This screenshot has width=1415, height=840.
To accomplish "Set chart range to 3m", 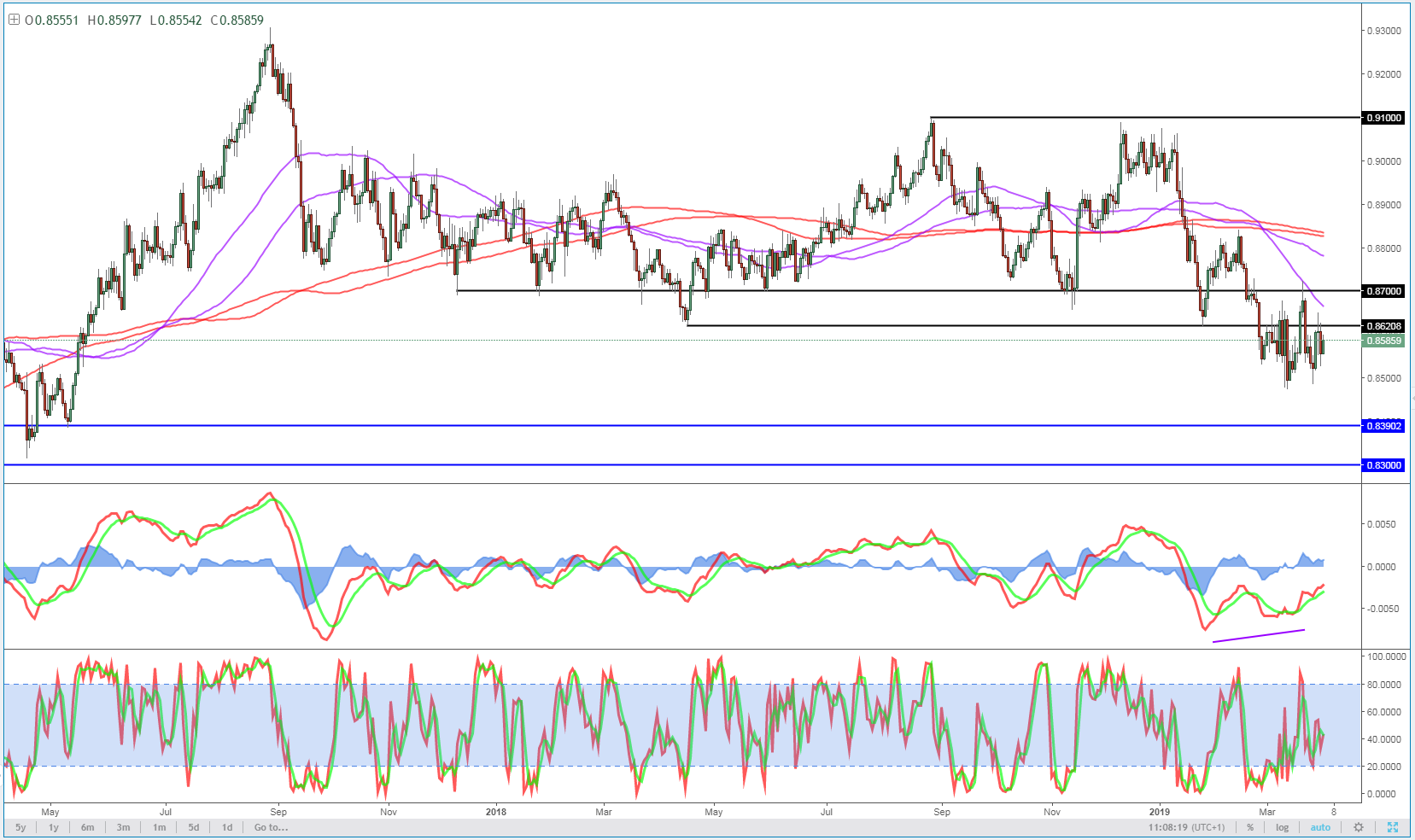I will (123, 827).
